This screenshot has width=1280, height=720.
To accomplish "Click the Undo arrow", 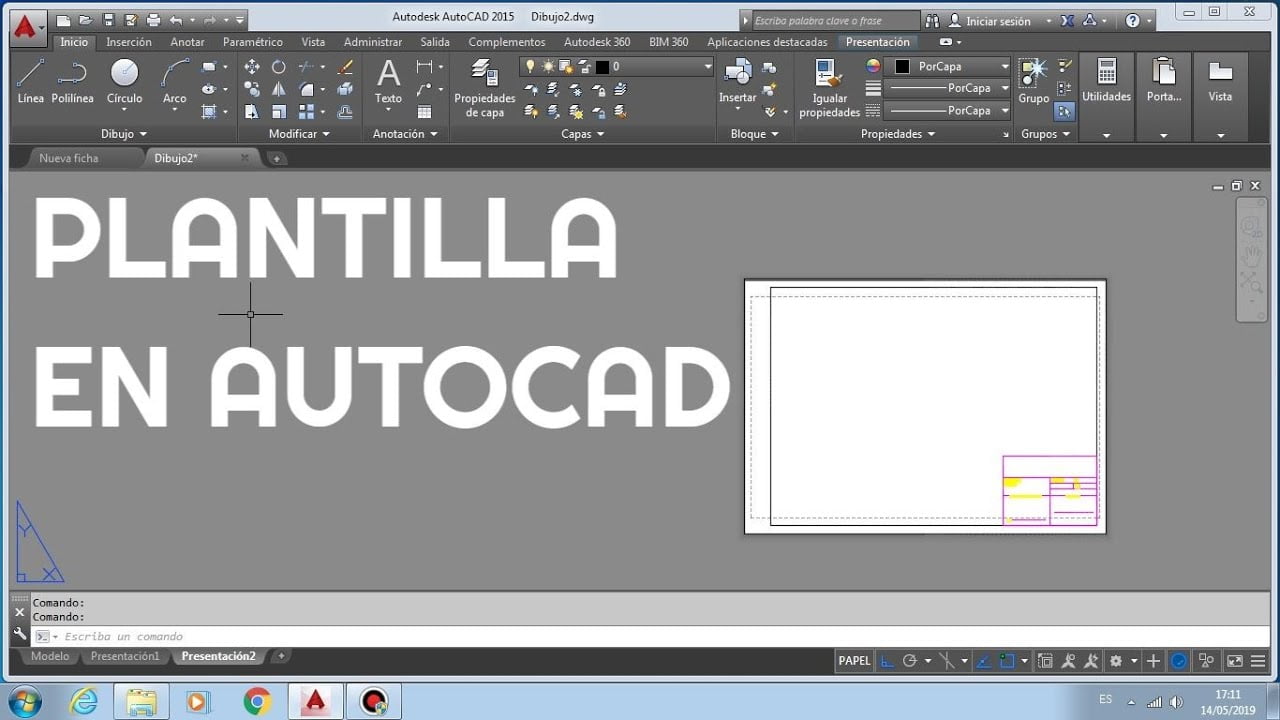I will 177,20.
